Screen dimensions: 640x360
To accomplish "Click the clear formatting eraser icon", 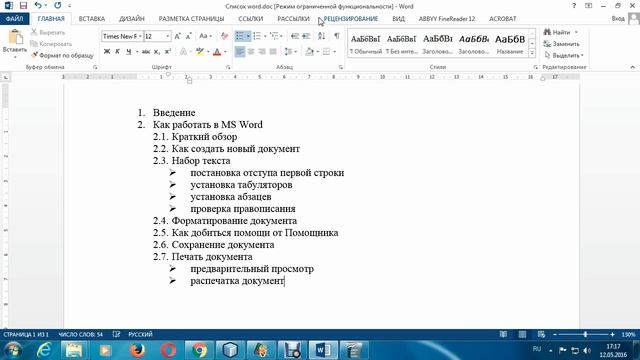I will 224,36.
